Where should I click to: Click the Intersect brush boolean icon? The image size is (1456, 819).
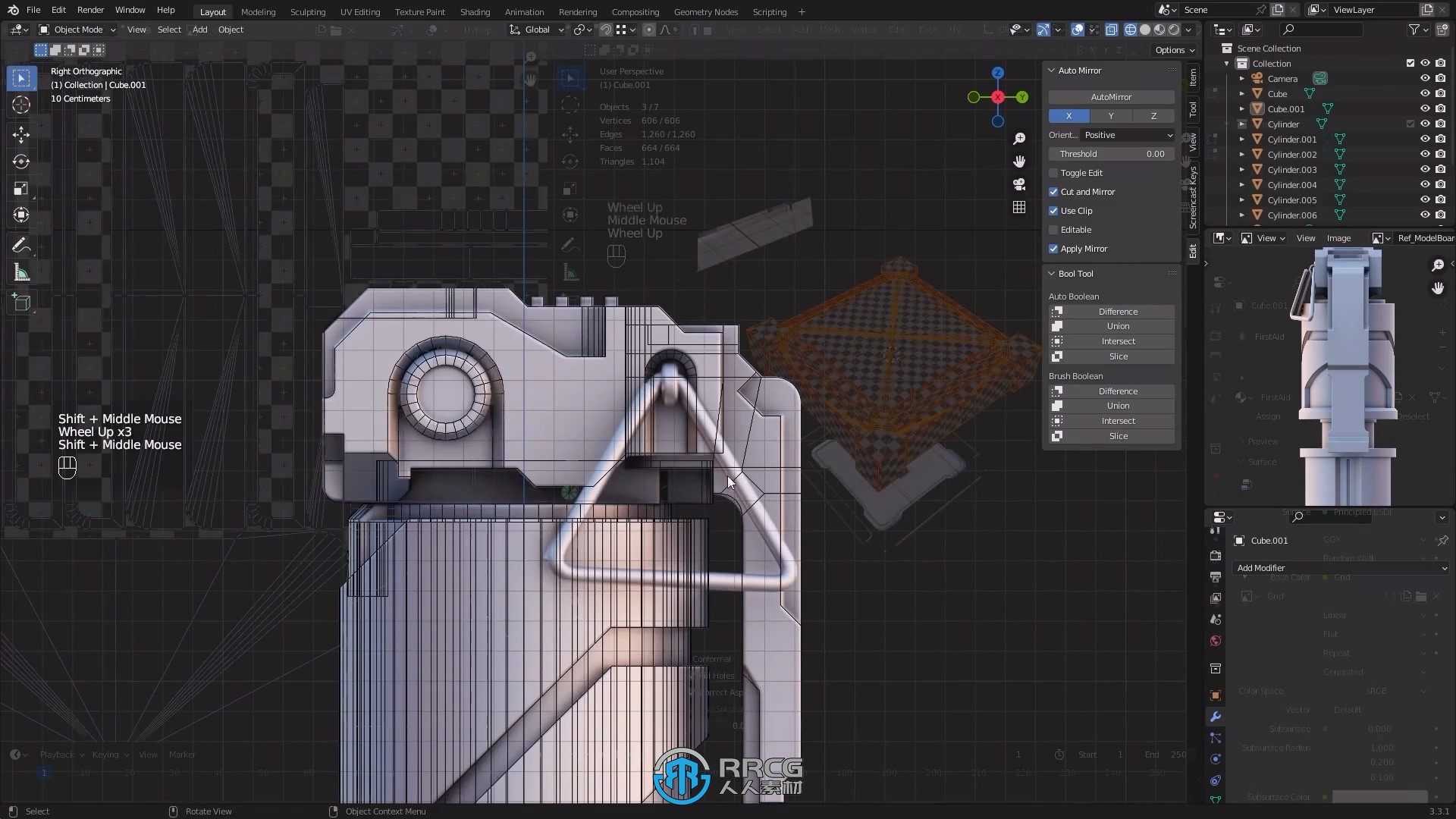[1057, 420]
